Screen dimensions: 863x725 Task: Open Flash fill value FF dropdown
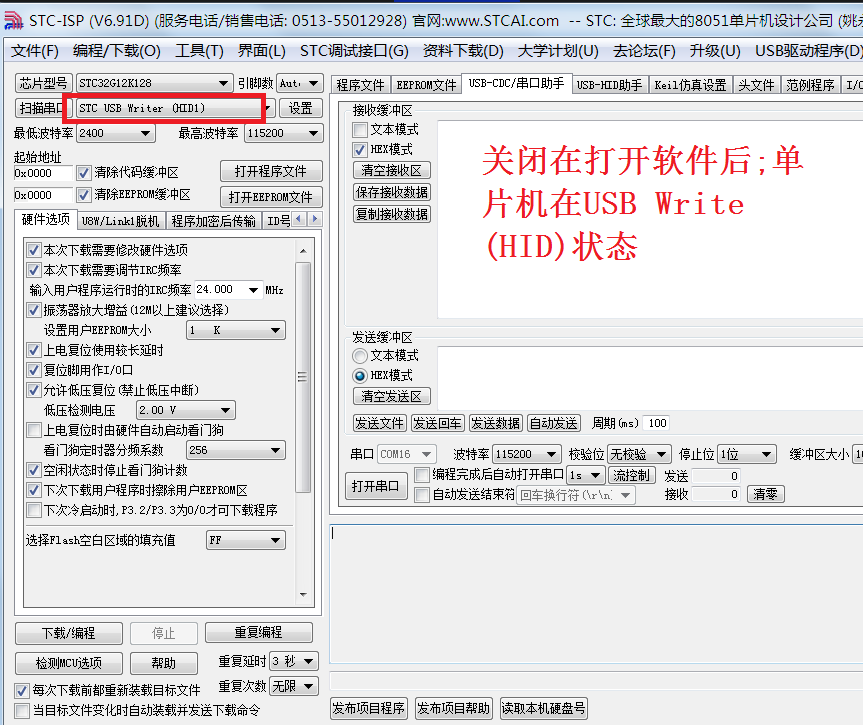[x=245, y=541]
